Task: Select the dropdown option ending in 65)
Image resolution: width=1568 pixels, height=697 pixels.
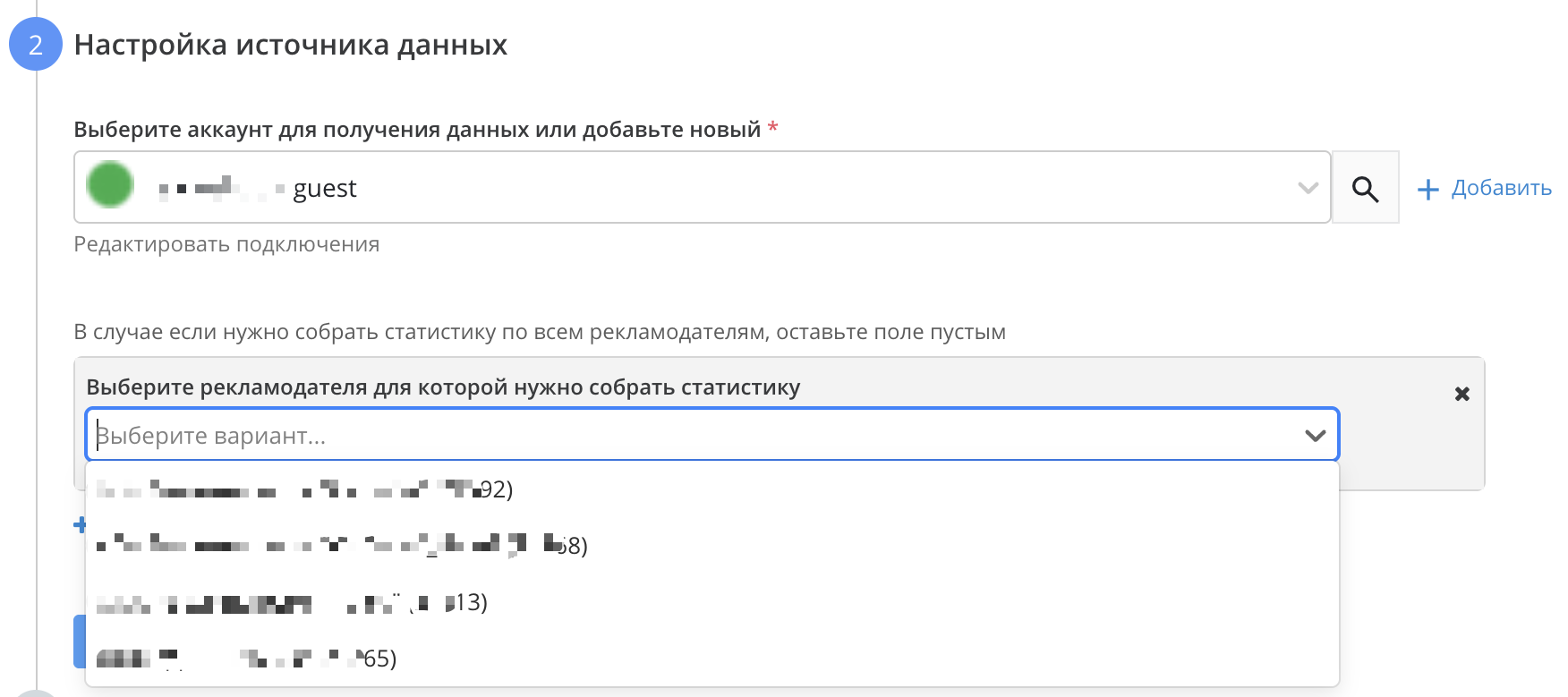Action: [712, 659]
